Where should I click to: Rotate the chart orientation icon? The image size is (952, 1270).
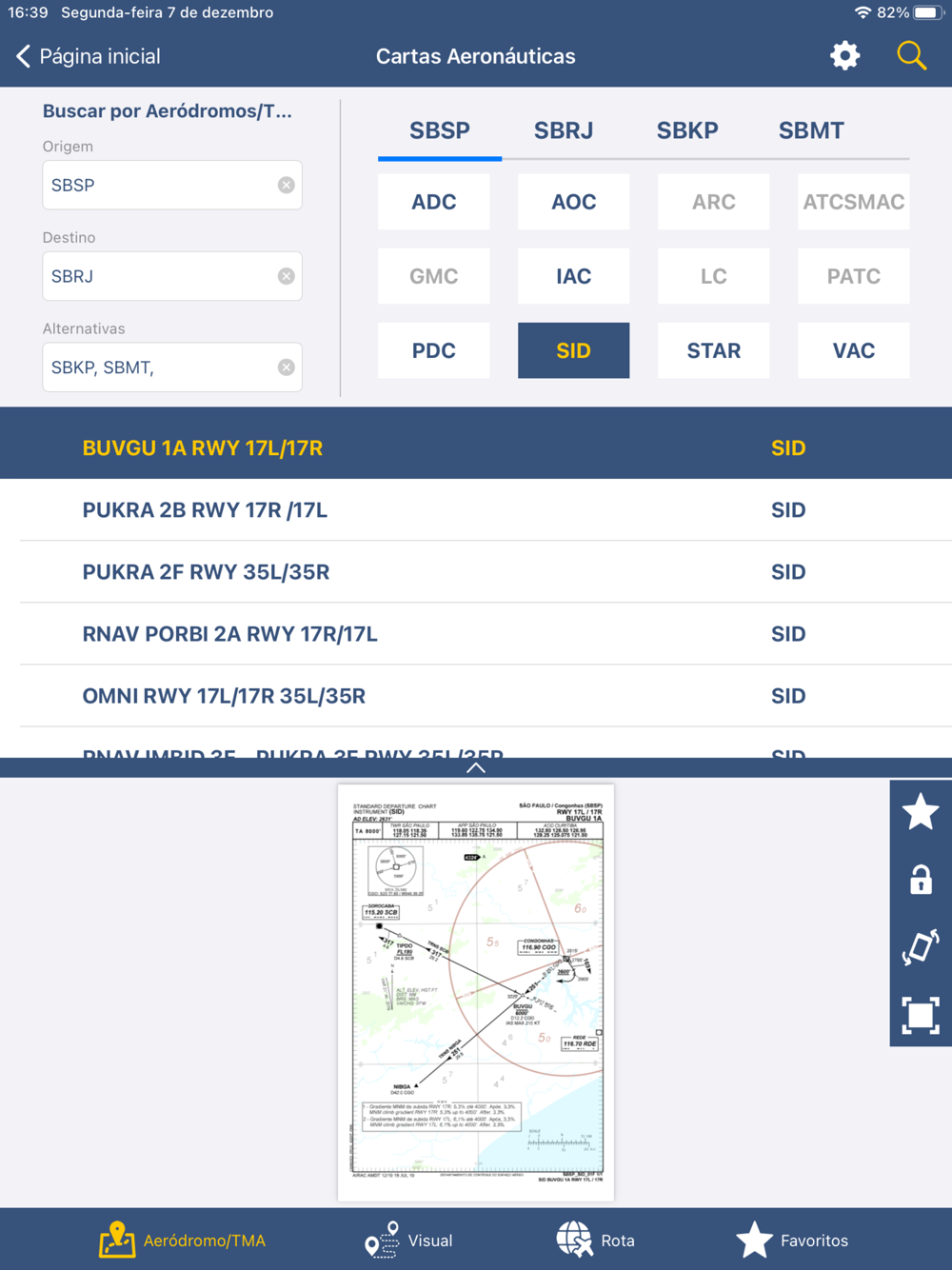pos(921,948)
